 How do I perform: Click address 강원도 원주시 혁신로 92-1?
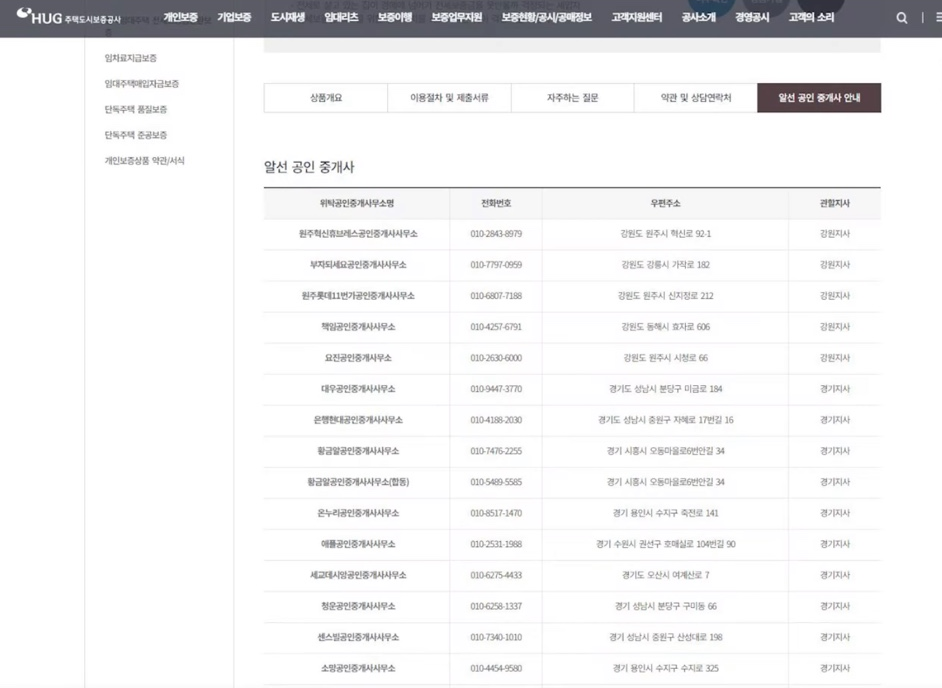pyautogui.click(x=666, y=234)
